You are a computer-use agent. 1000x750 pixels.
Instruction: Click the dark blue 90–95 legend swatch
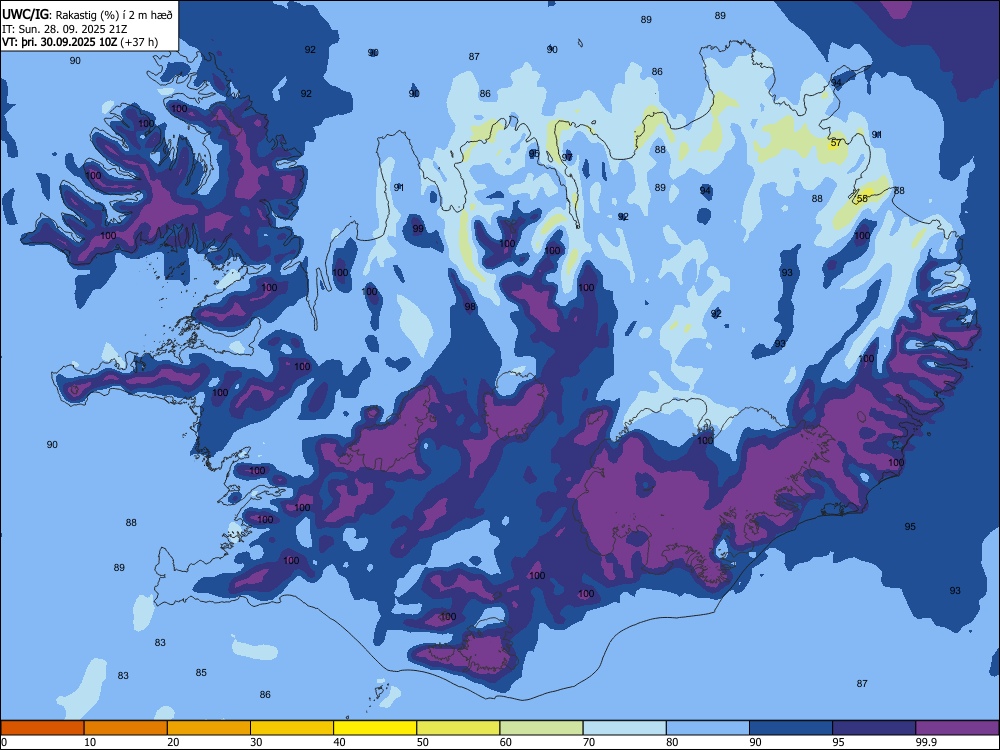pyautogui.click(x=791, y=728)
